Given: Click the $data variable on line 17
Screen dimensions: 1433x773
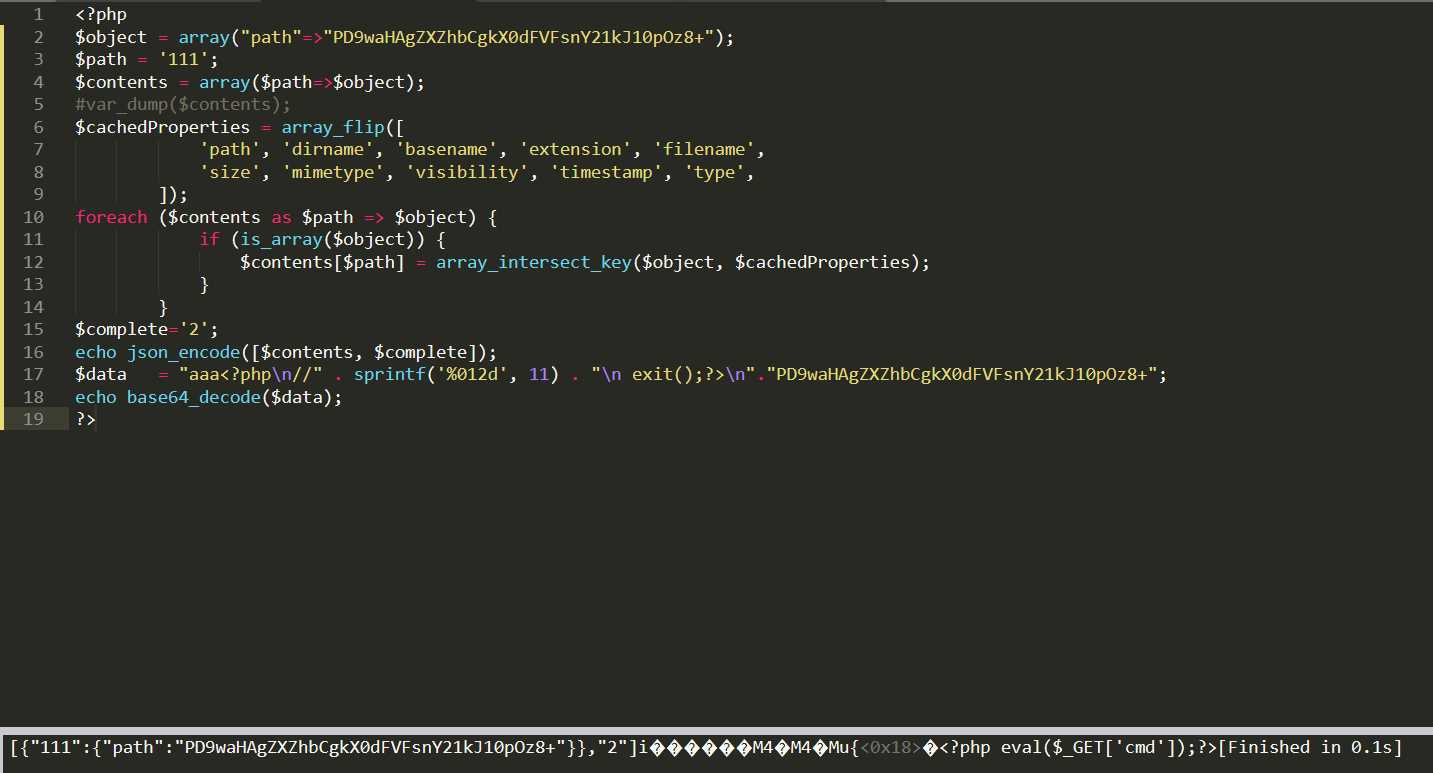Looking at the screenshot, I should tap(101, 374).
